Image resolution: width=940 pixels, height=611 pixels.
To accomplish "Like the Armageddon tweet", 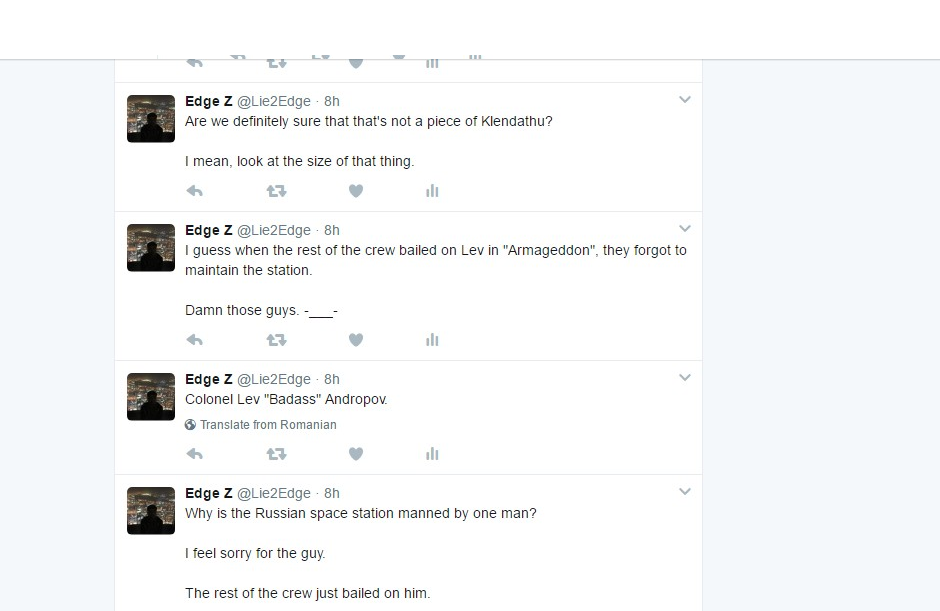I will point(355,340).
